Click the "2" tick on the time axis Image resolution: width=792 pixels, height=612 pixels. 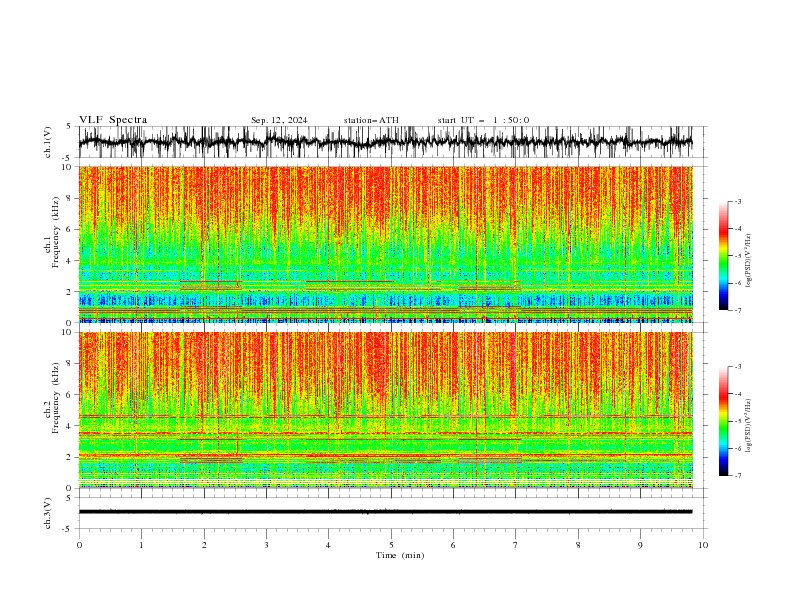click(x=204, y=545)
